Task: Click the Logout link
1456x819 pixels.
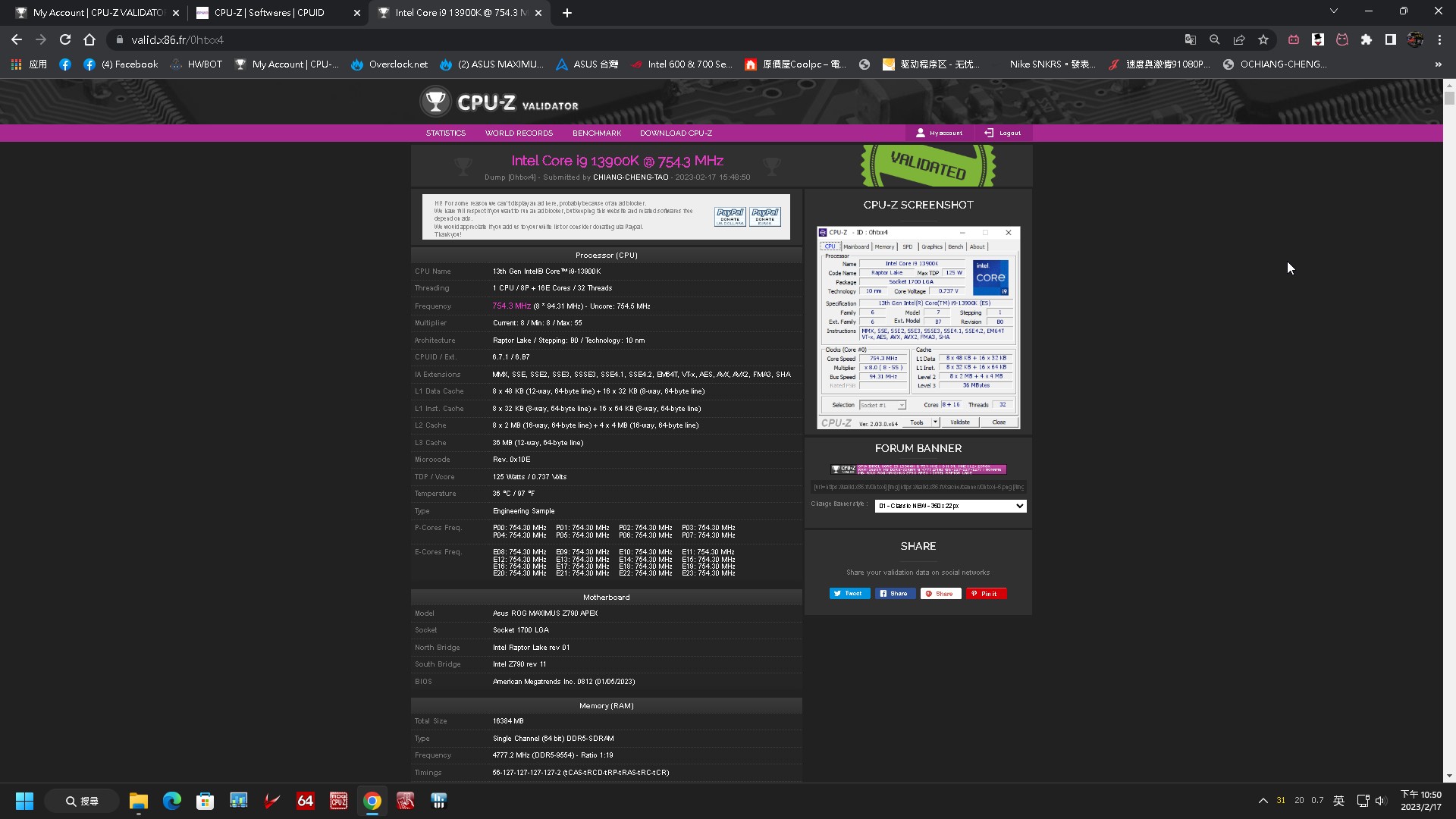Action: [x=1003, y=133]
